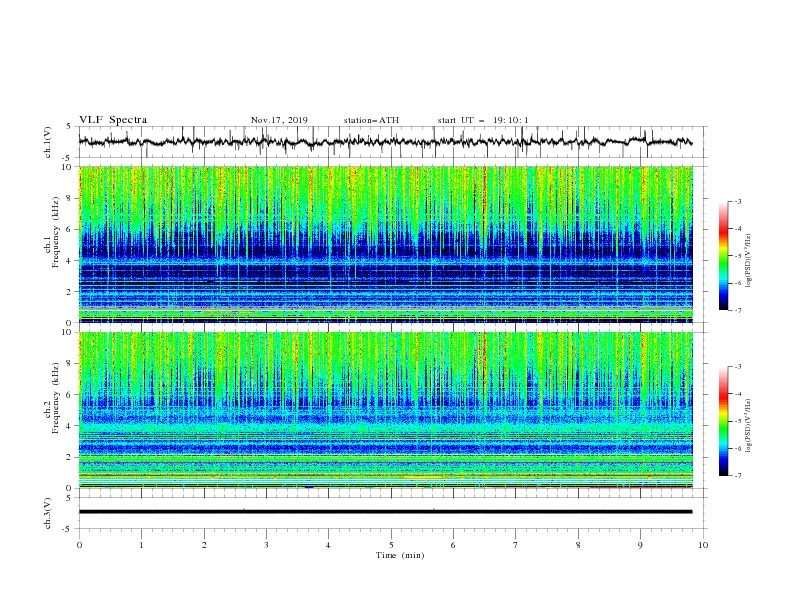Click time axis tick label "2"
This screenshot has height=612, width=792.
click(204, 545)
